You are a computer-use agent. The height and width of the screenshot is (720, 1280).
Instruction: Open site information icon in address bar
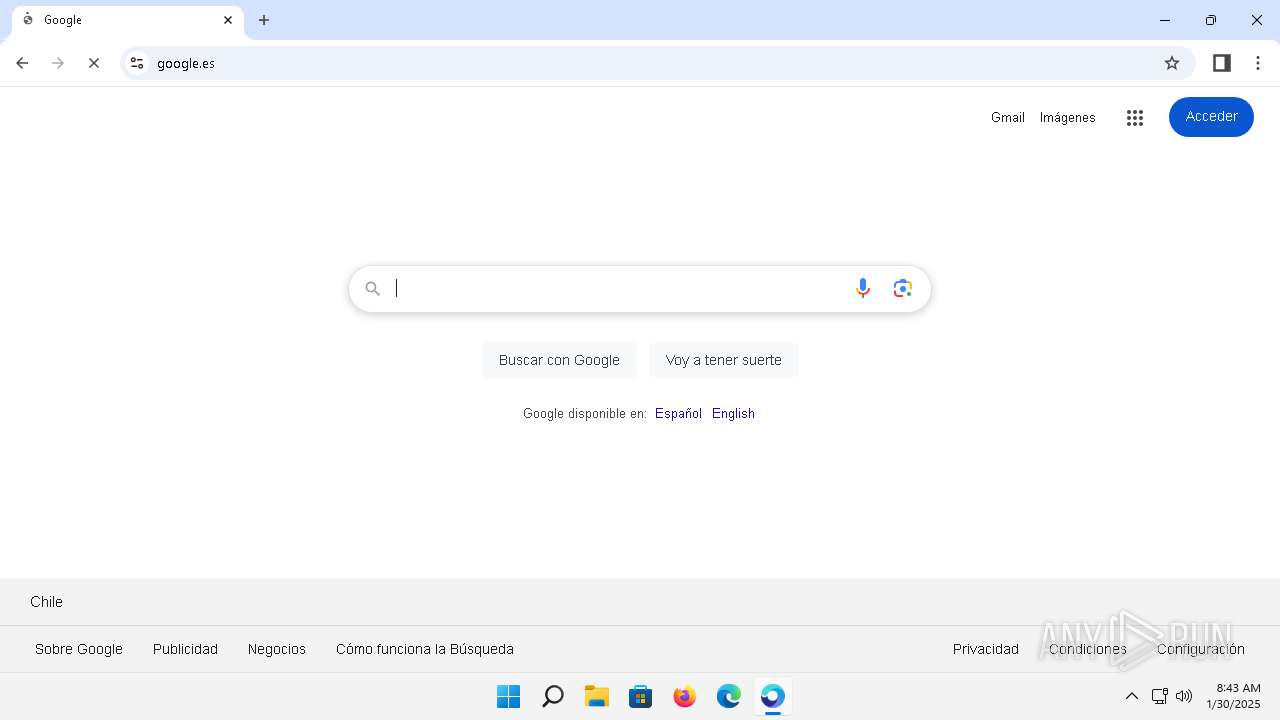137,63
